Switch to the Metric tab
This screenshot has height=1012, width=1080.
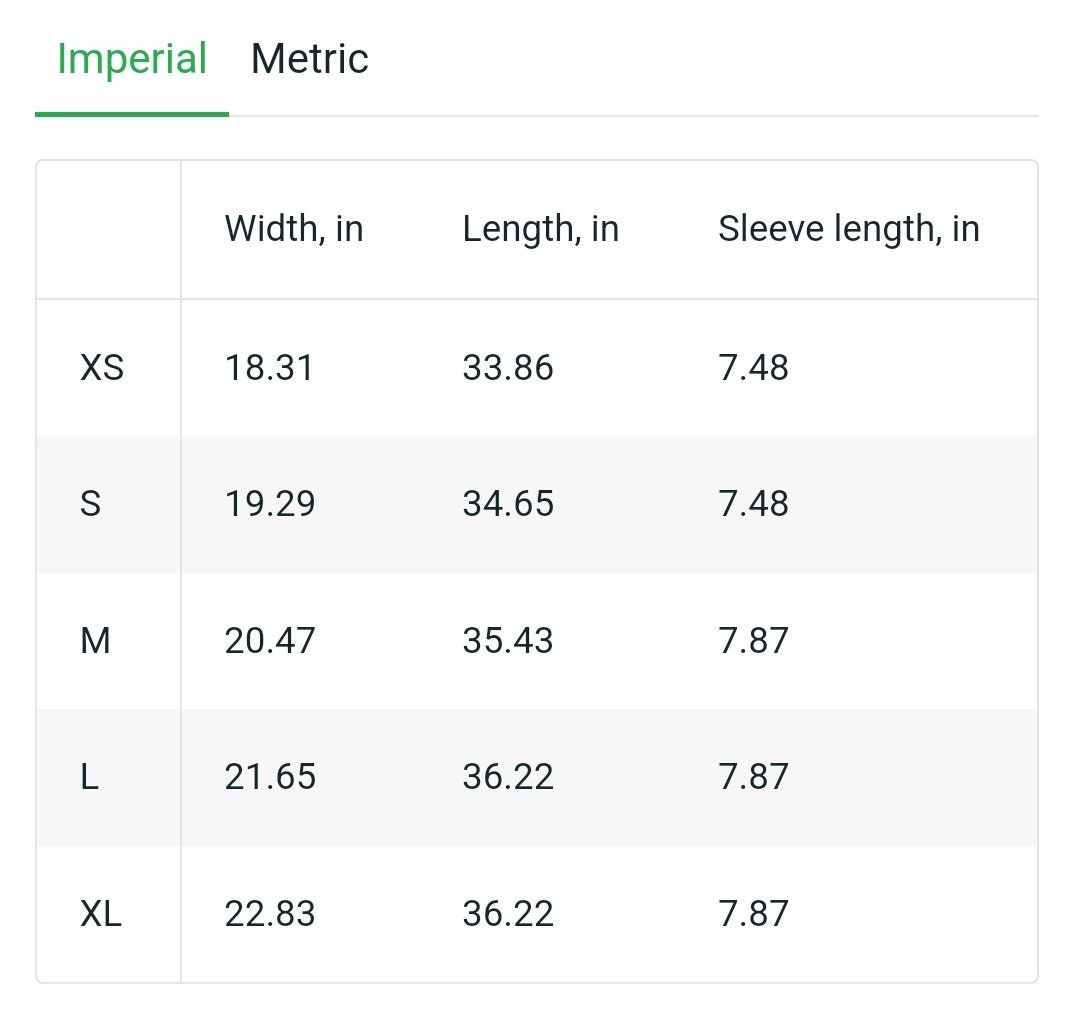[x=309, y=59]
